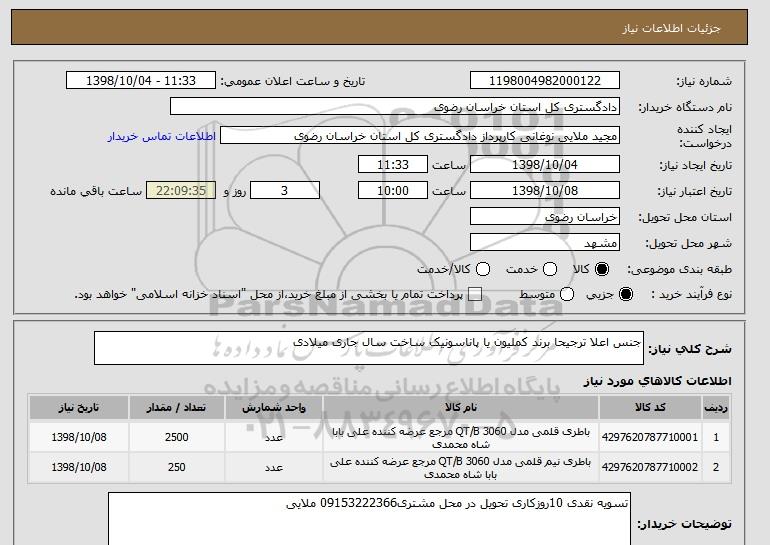Click the unit cell عدد in row 2
The image size is (770, 545).
pos(274,467)
